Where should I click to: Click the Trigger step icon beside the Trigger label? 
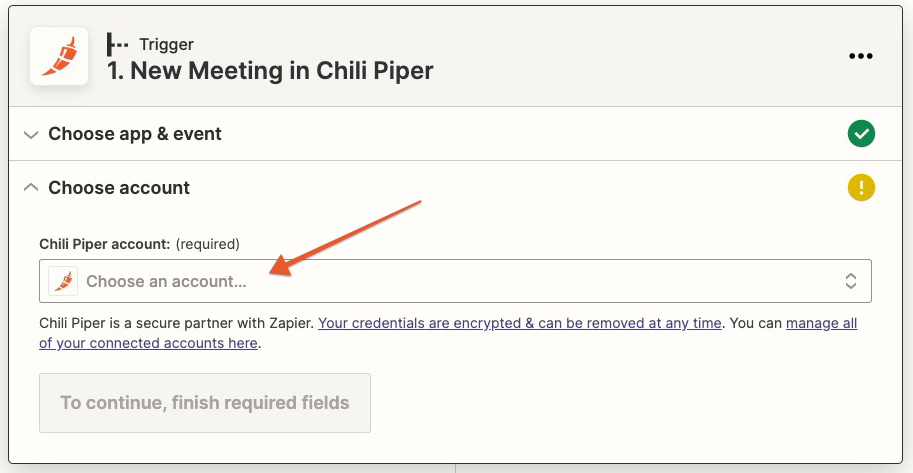(118, 45)
